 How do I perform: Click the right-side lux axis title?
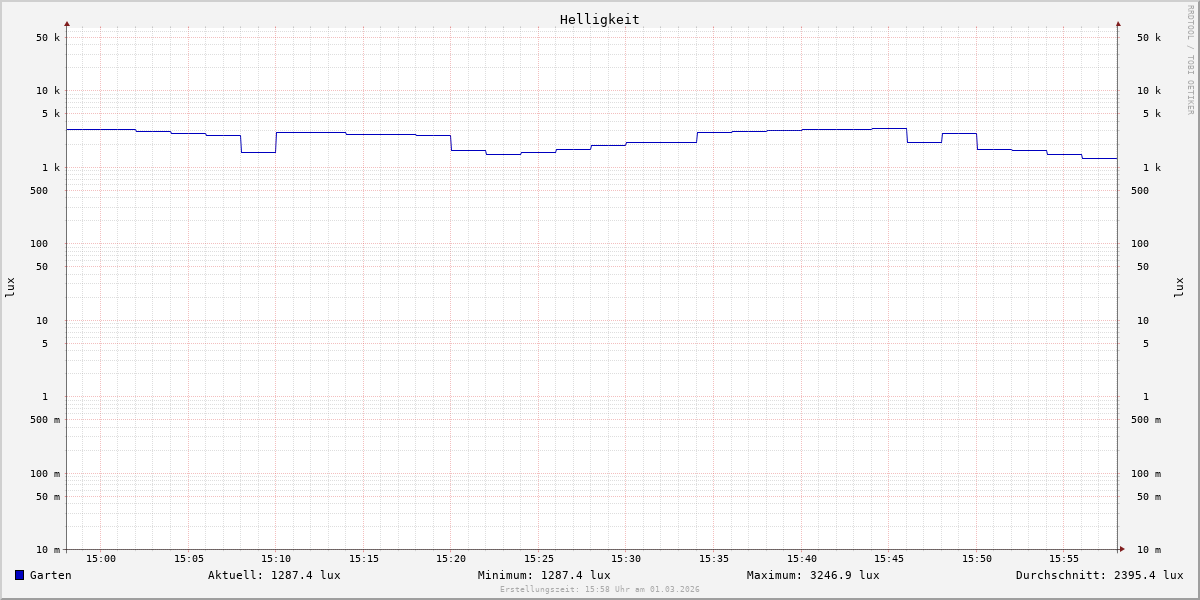[x=1179, y=287]
